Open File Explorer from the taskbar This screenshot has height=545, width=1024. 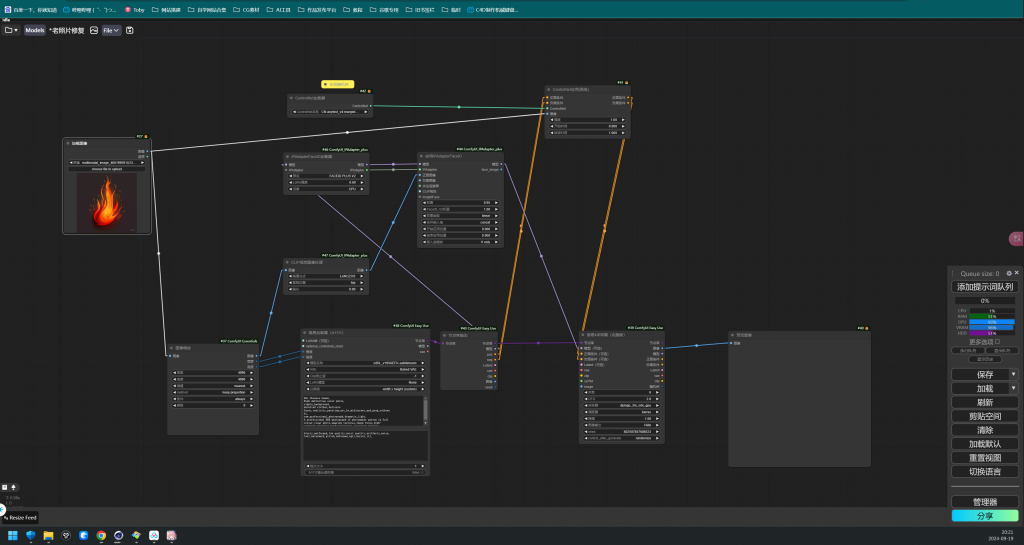pyautogui.click(x=48, y=535)
